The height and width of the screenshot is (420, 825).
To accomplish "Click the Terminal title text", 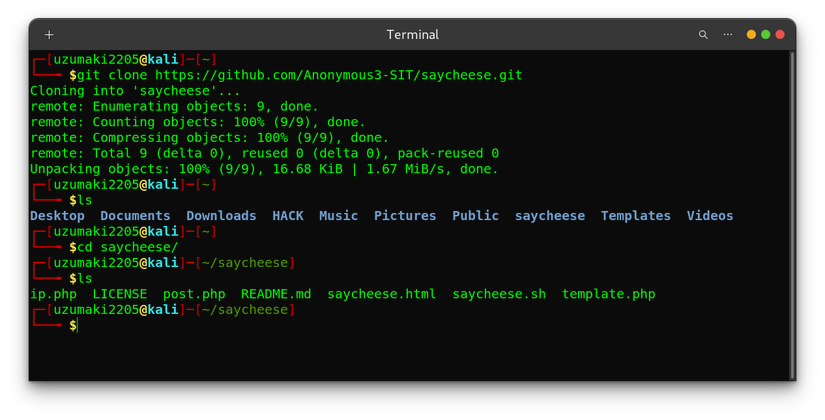I will pos(412,35).
